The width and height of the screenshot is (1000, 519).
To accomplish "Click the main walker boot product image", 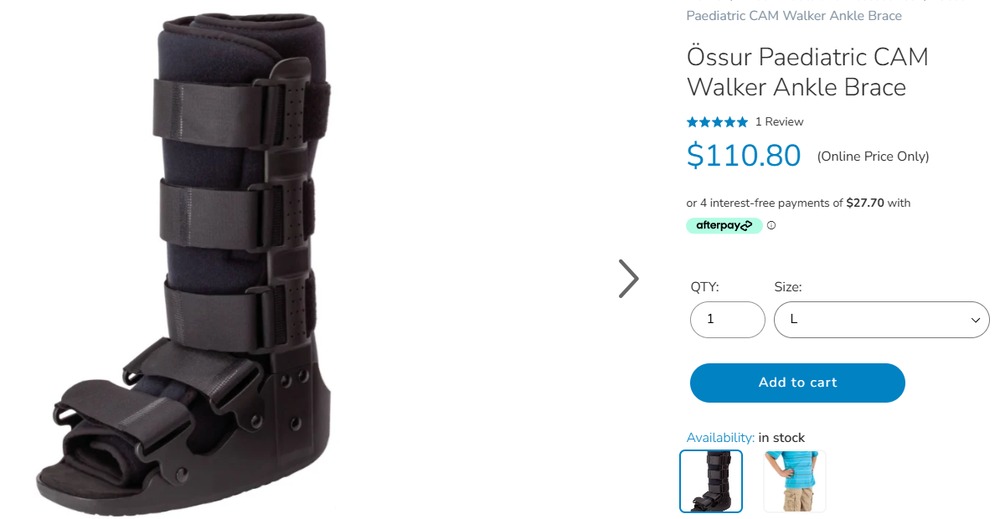I will point(185,265).
